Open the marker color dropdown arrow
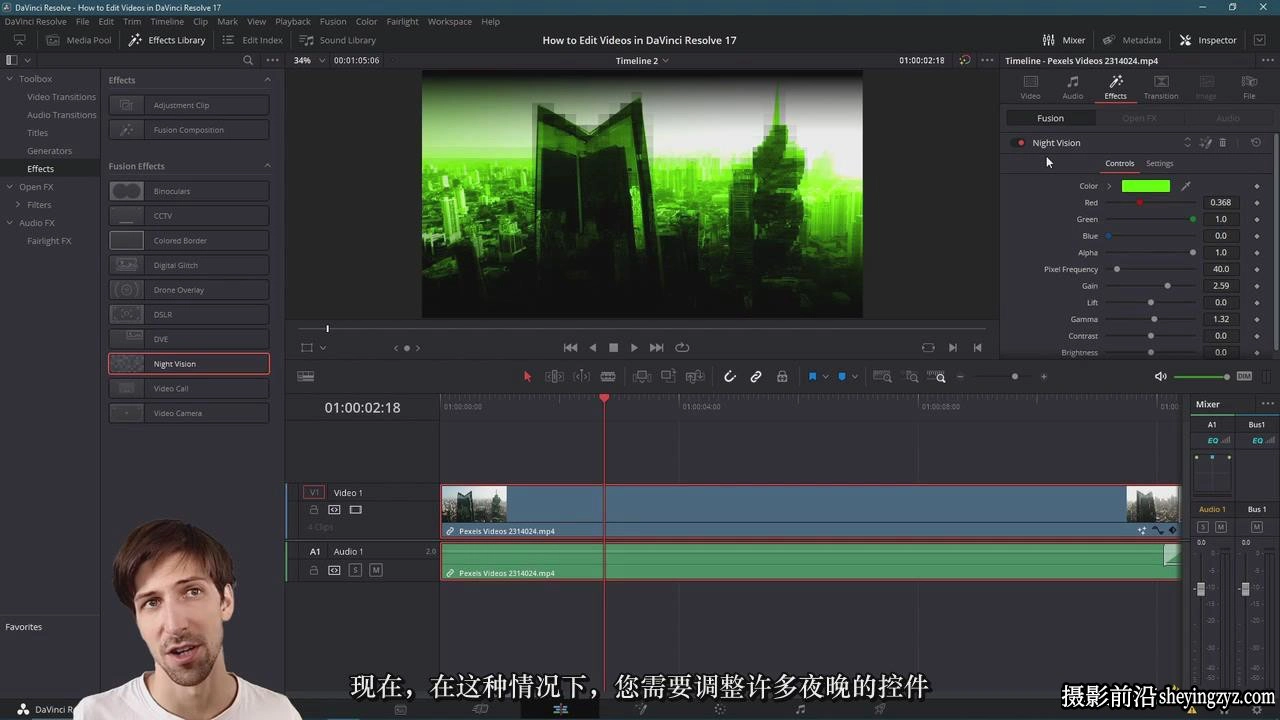The width and height of the screenshot is (1280, 720). (x=853, y=377)
